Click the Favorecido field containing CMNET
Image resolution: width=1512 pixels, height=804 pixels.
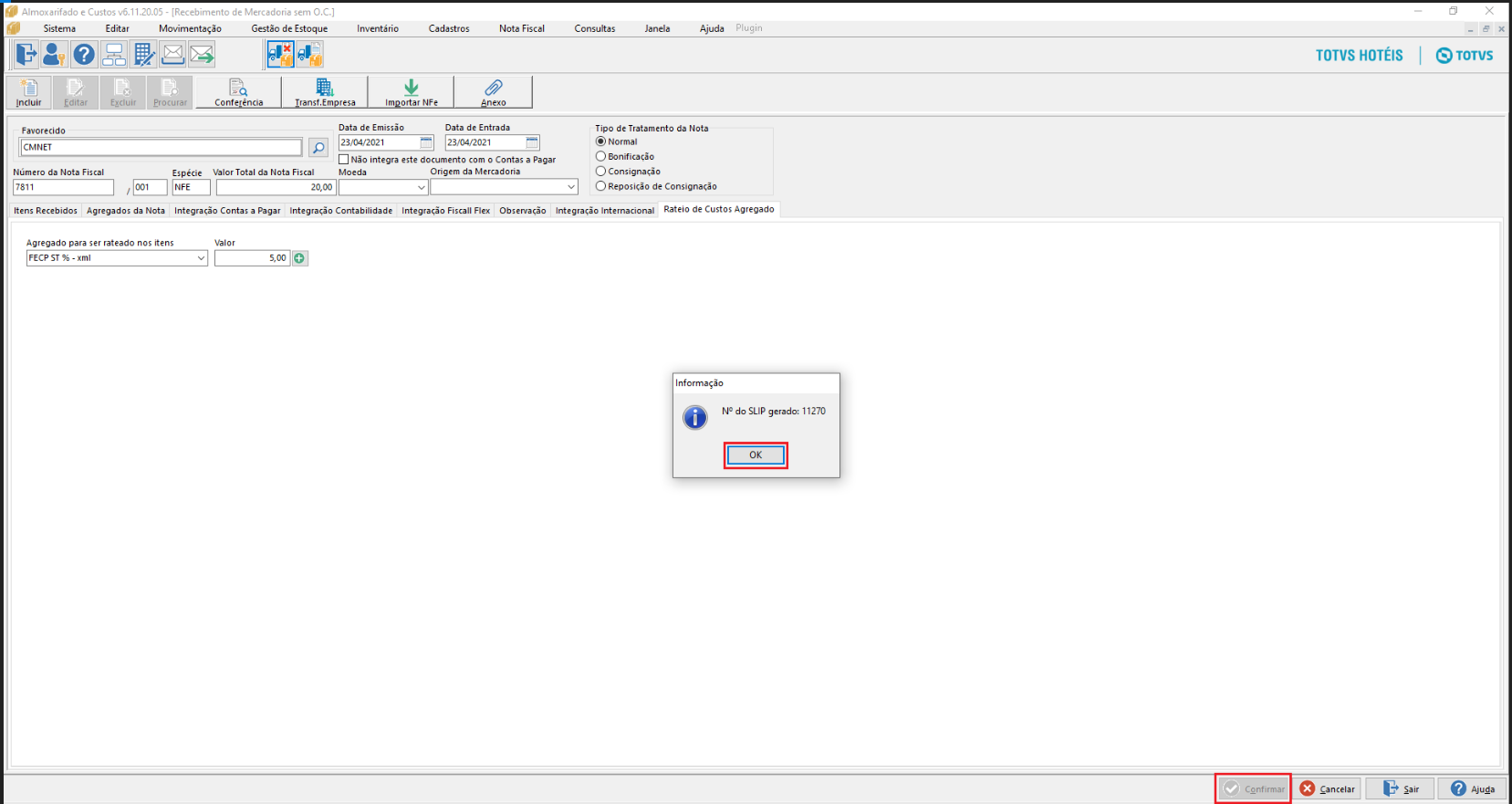coord(162,147)
